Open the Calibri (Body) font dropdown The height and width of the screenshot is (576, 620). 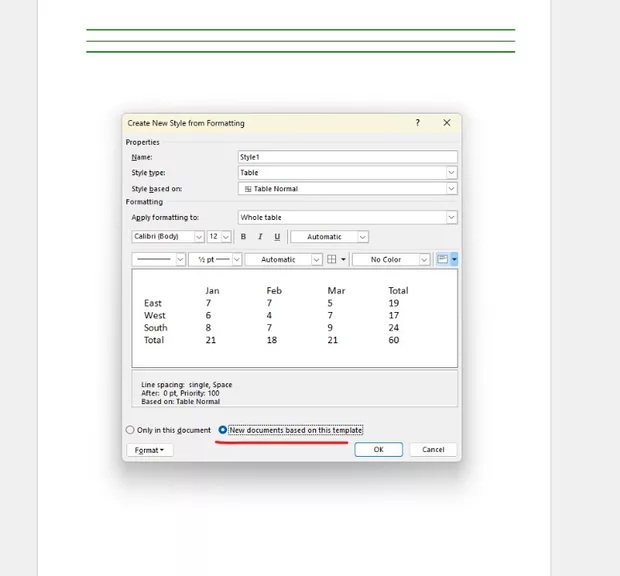[x=168, y=237]
